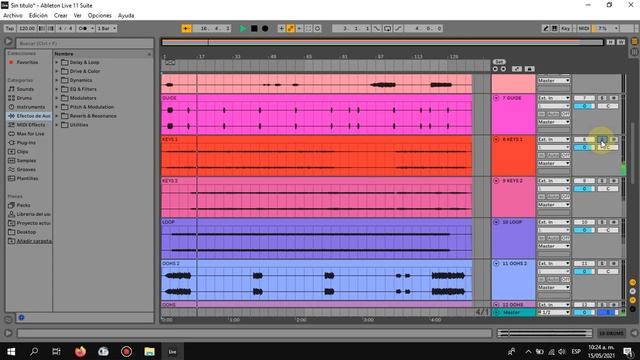
Task: Toggle the Follow playback button
Action: click(x=186, y=28)
